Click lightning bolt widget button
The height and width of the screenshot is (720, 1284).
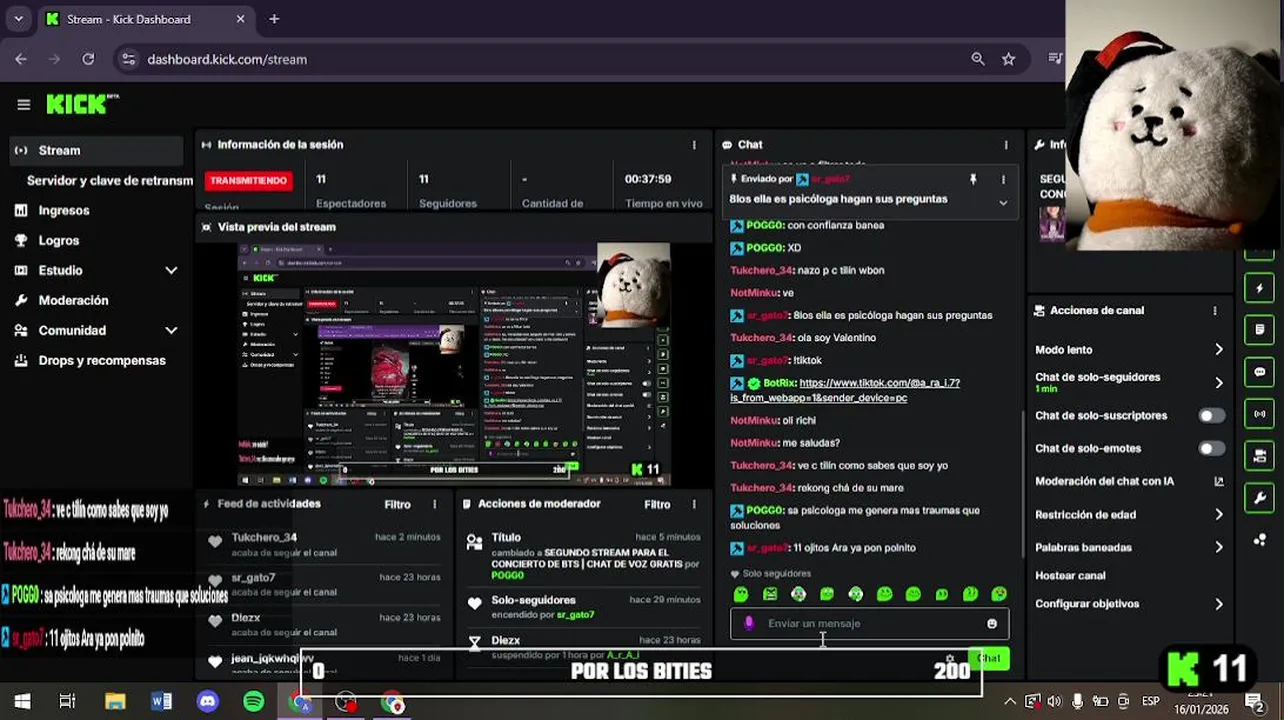(x=1259, y=288)
